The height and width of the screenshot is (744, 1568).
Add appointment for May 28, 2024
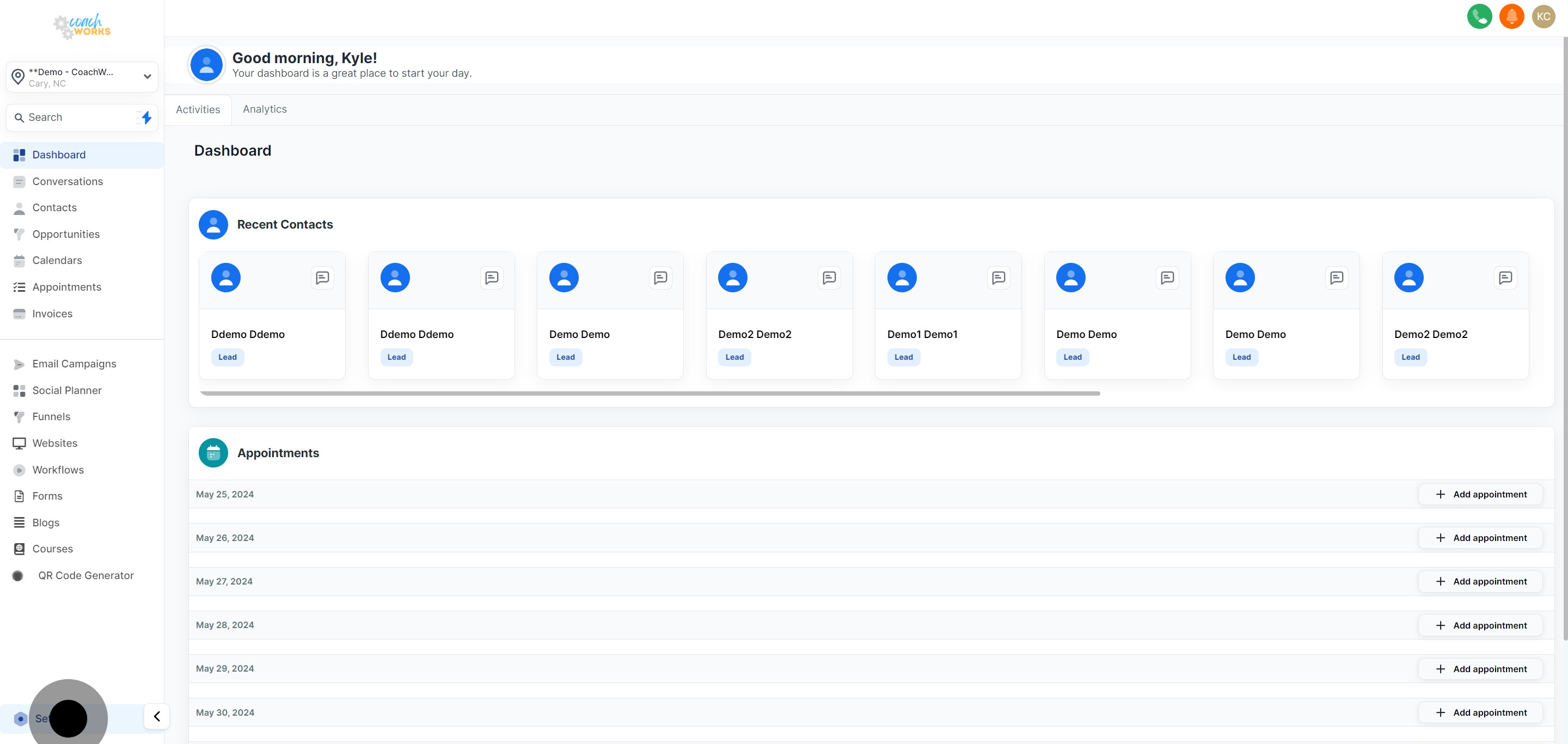pos(1480,625)
